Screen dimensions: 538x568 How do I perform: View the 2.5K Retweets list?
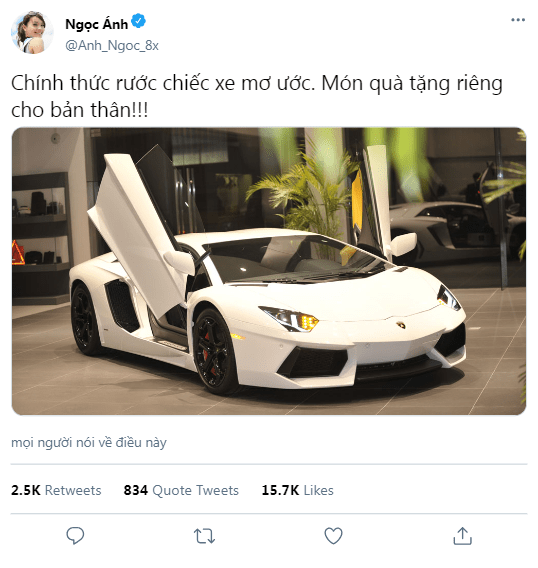[x=56, y=490]
